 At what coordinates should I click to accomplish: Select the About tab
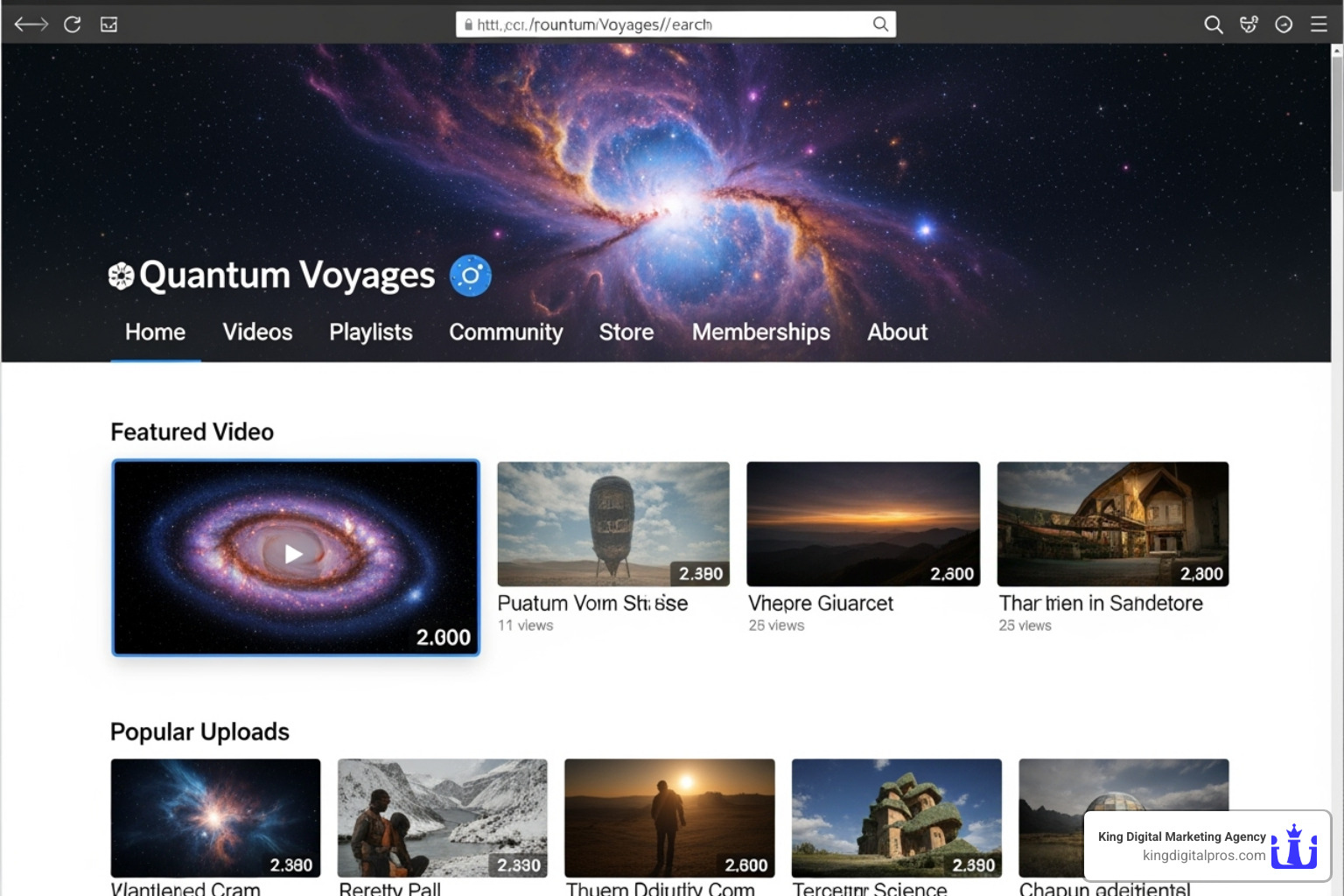point(897,332)
